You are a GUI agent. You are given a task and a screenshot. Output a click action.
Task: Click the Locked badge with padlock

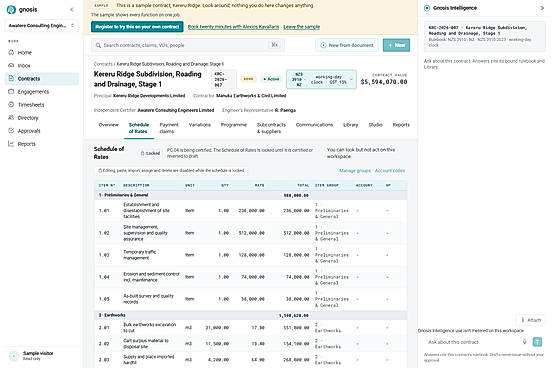[150, 153]
